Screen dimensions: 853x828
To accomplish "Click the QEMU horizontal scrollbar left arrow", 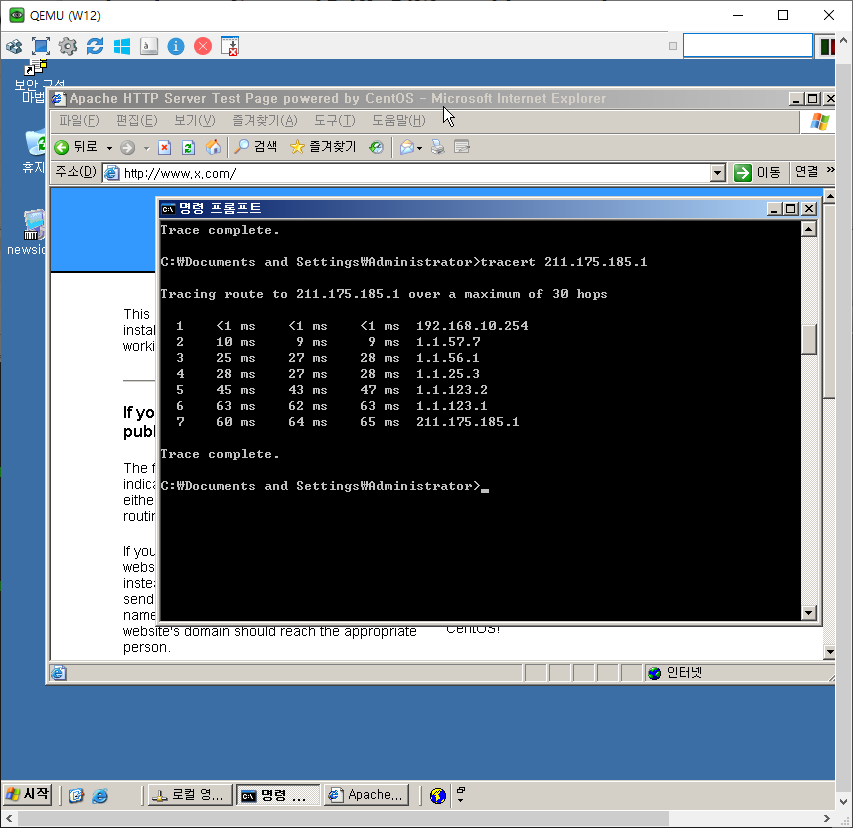I will coord(9,818).
